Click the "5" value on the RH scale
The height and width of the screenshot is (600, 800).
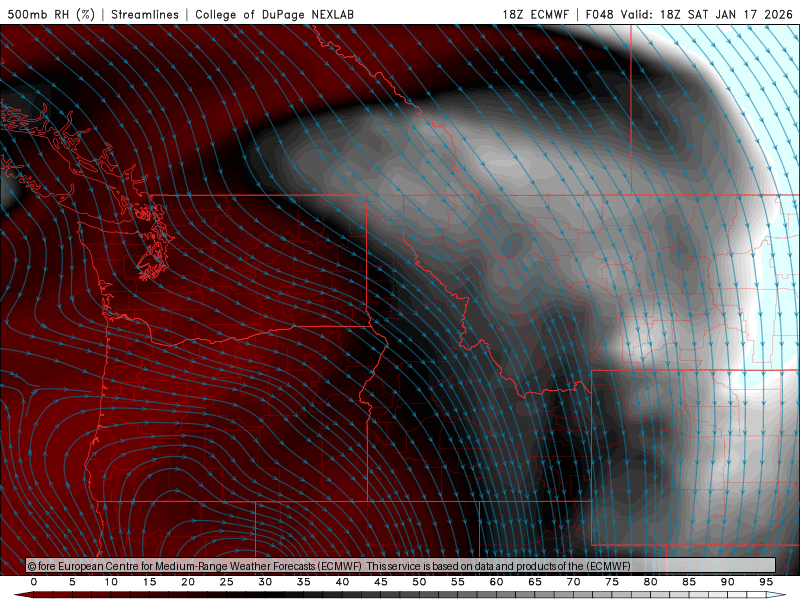72,582
